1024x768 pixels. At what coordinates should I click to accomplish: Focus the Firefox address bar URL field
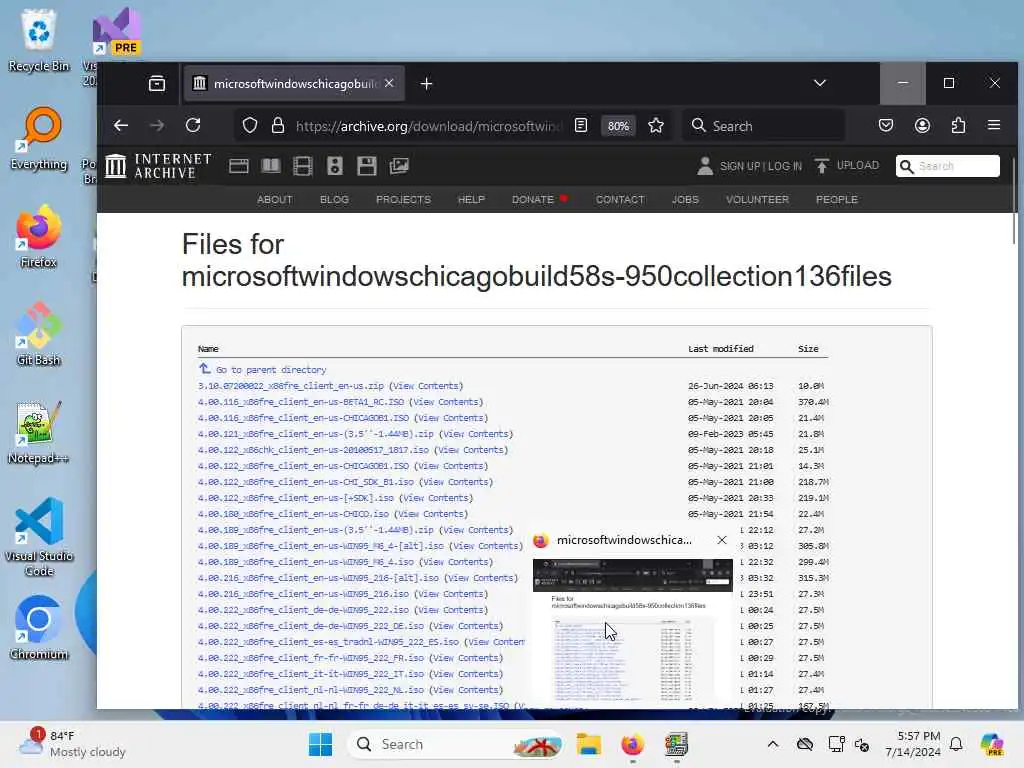click(x=428, y=126)
